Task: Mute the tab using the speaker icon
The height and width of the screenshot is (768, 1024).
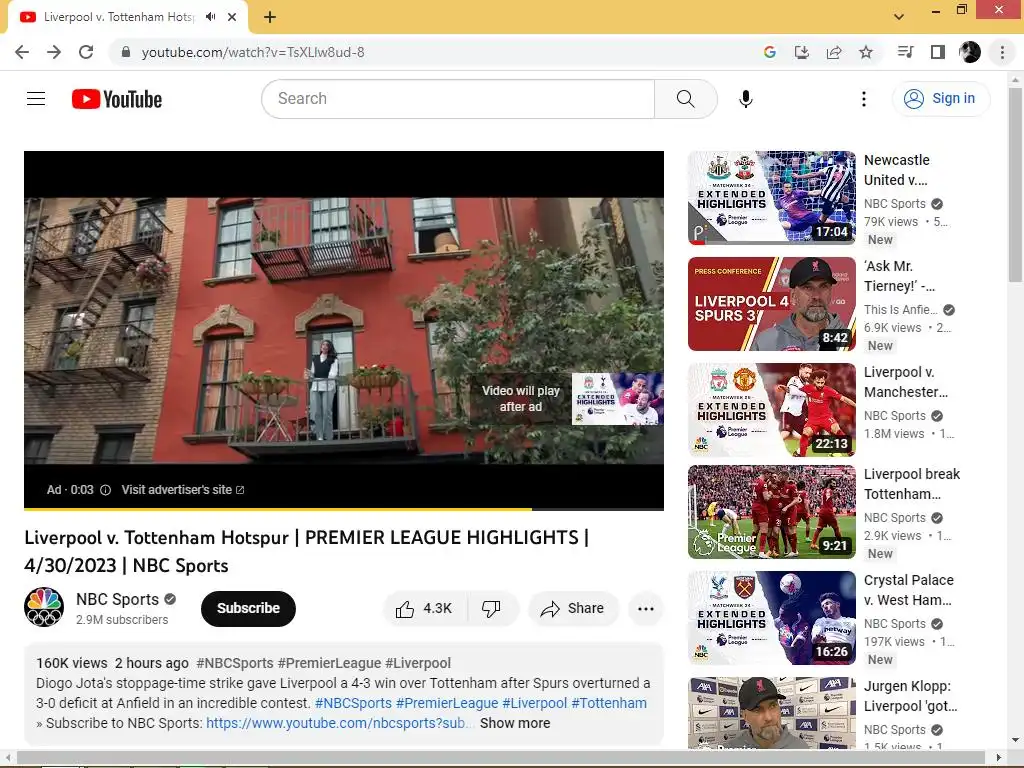Action: [210, 17]
